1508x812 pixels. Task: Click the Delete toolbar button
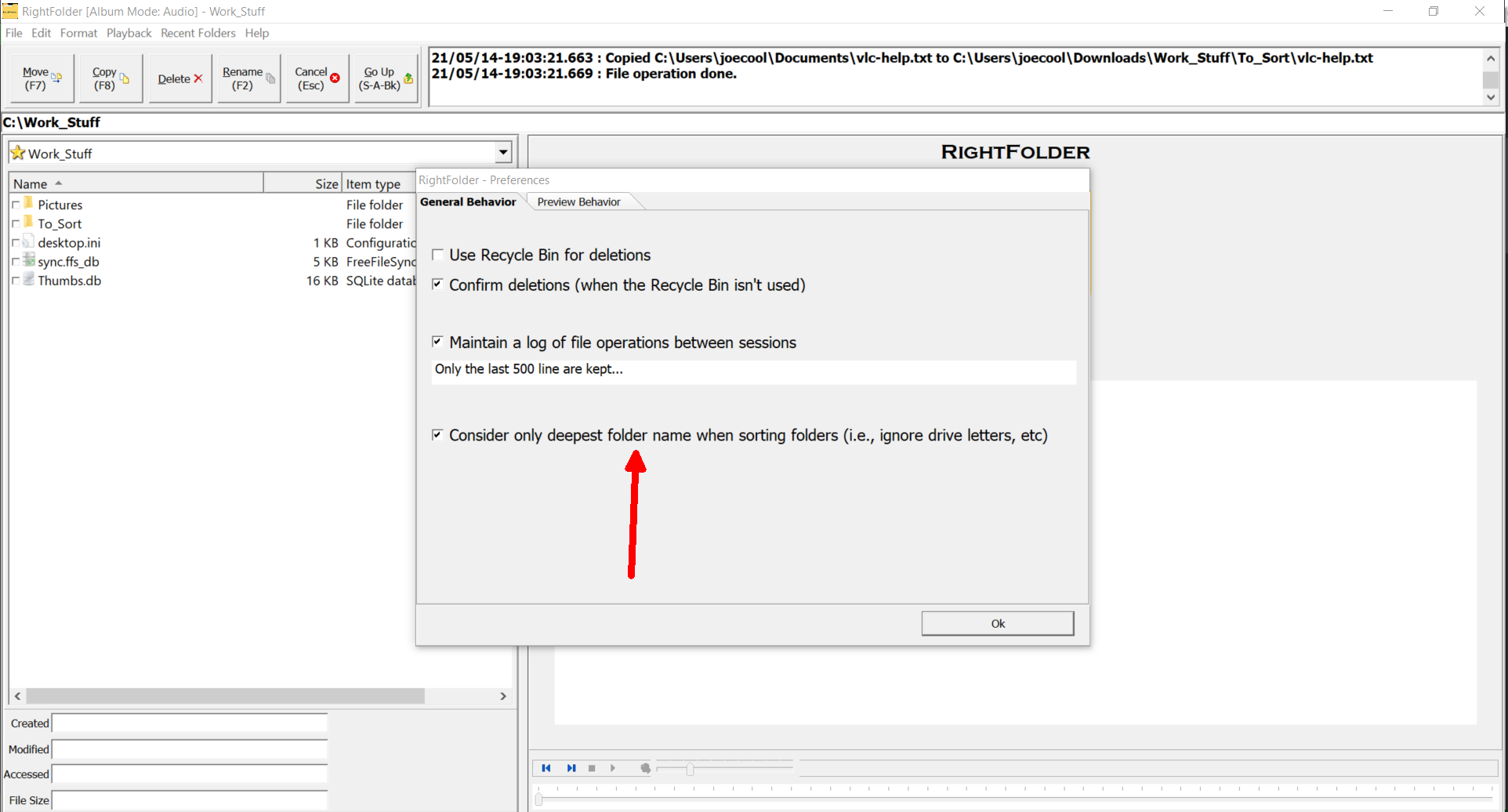pyautogui.click(x=179, y=78)
